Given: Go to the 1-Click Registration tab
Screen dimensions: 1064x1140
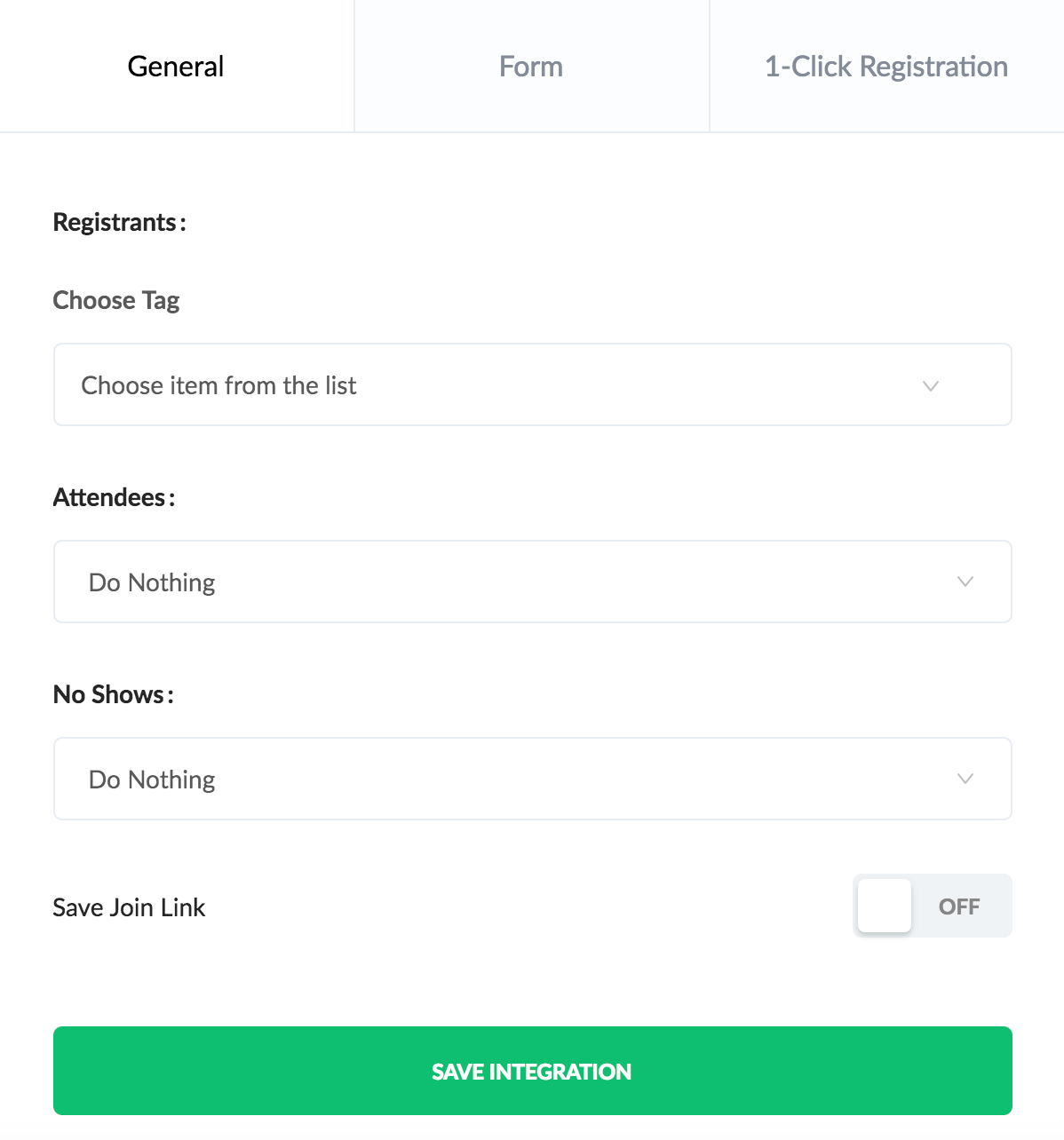Looking at the screenshot, I should pyautogui.click(x=885, y=67).
